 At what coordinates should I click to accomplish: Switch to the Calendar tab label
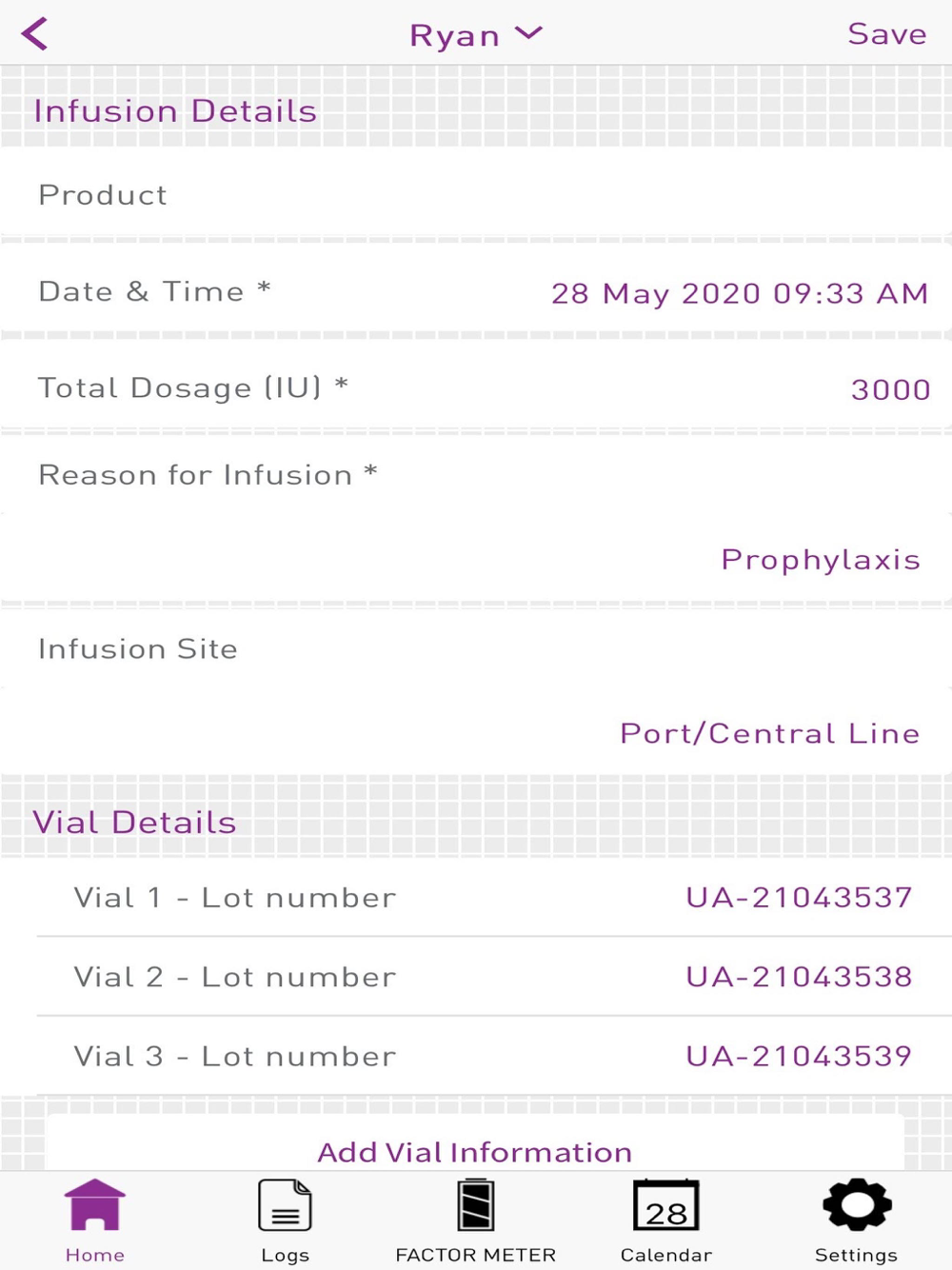tap(666, 1255)
